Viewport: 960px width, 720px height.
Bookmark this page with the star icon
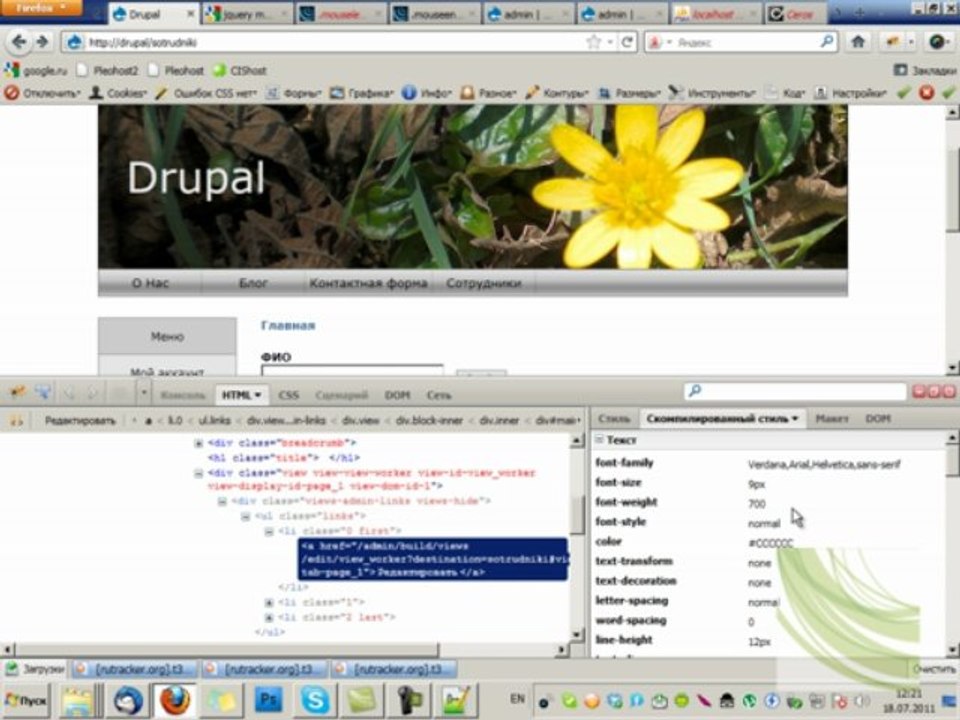(x=593, y=42)
